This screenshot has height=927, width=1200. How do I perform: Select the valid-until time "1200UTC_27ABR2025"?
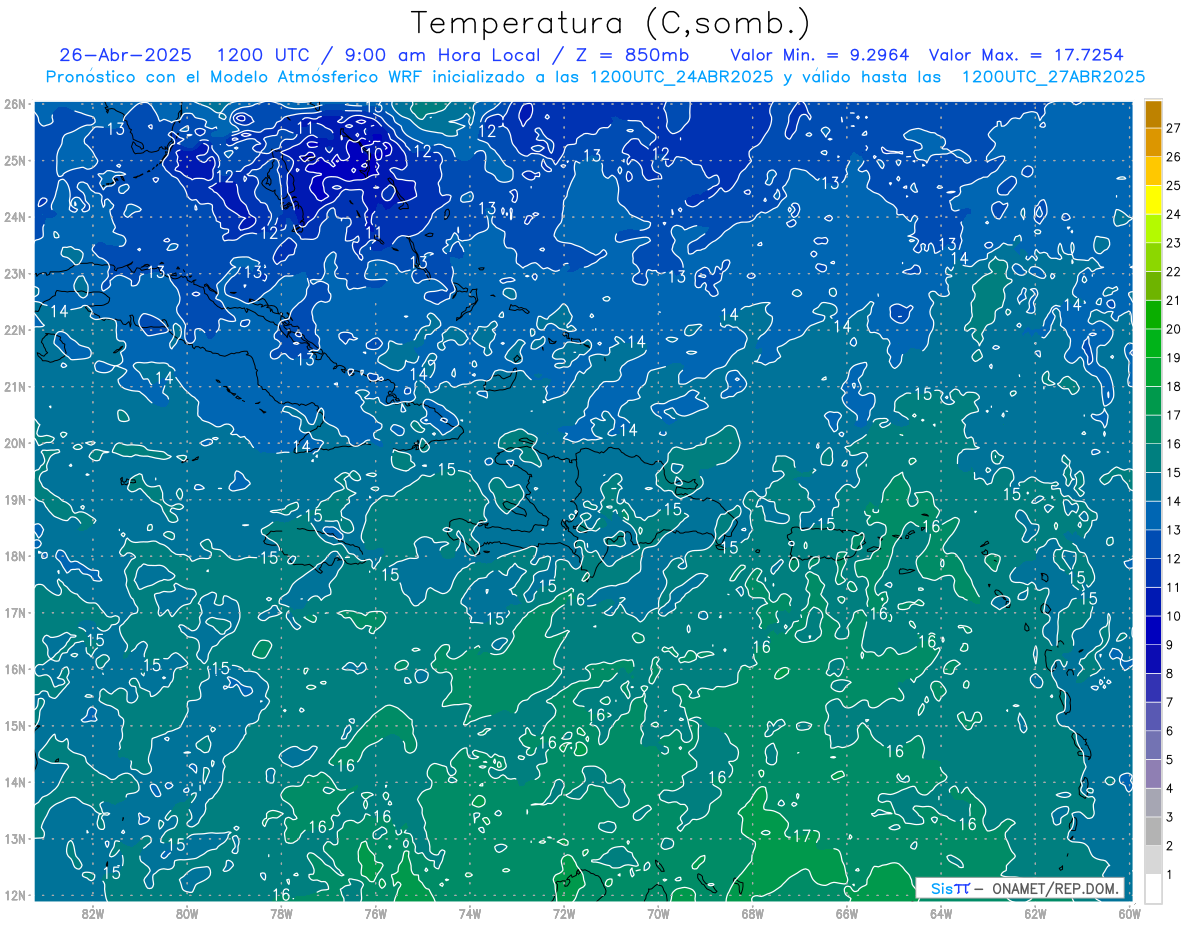coord(1053,77)
